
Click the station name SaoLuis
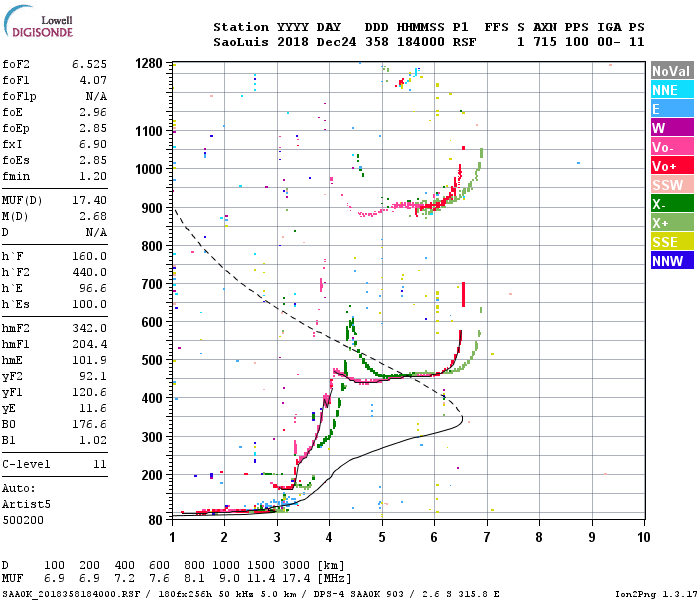click(x=241, y=42)
